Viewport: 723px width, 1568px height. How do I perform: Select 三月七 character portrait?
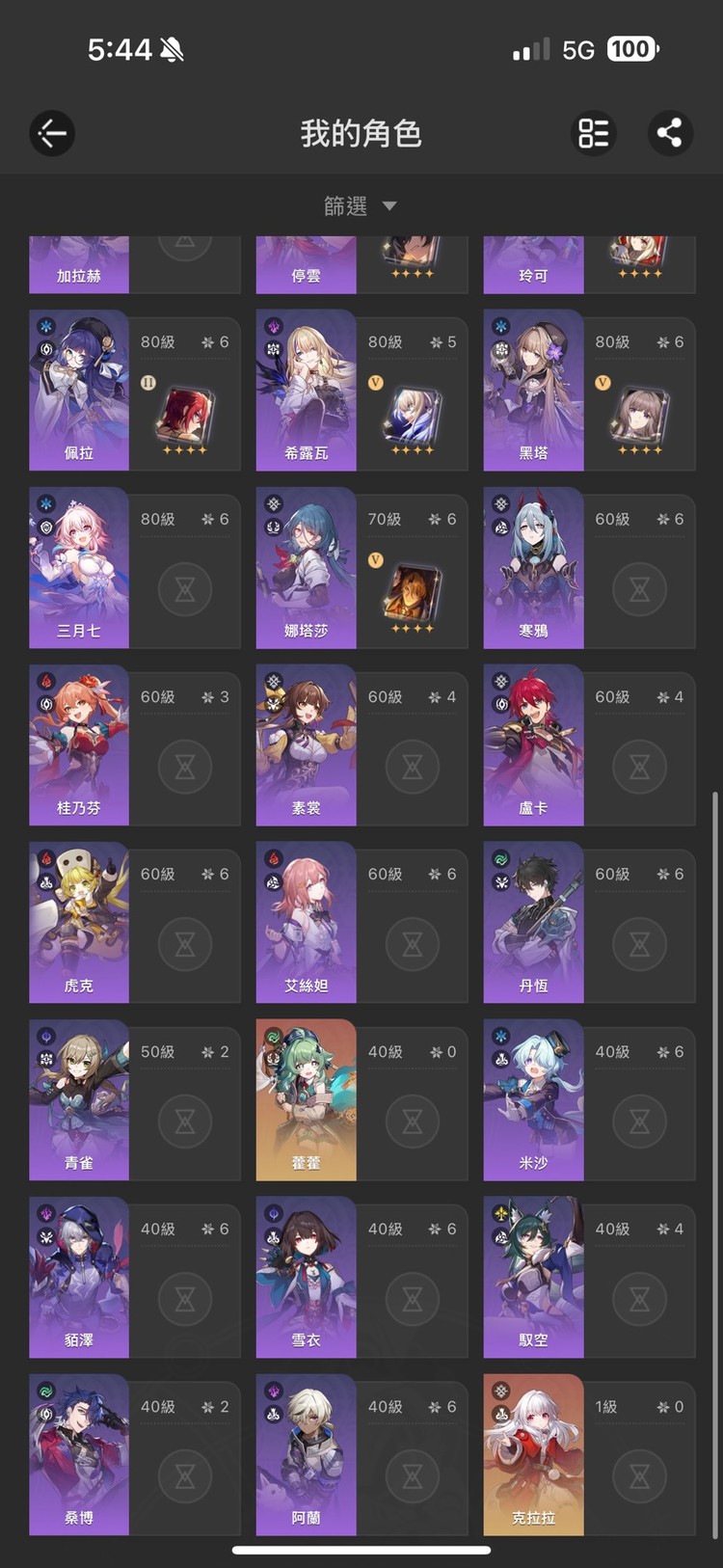(x=79, y=567)
